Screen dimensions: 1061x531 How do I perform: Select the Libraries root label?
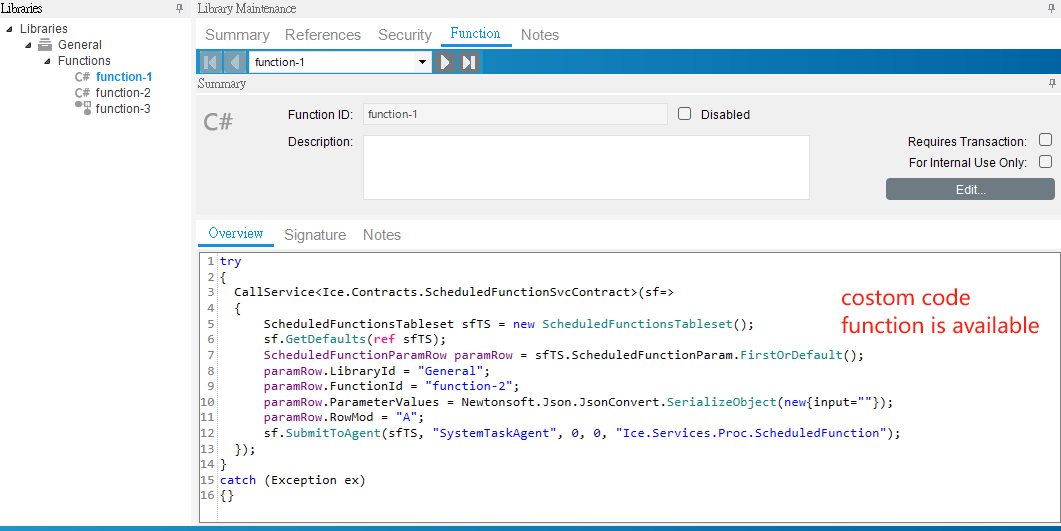(x=43, y=28)
